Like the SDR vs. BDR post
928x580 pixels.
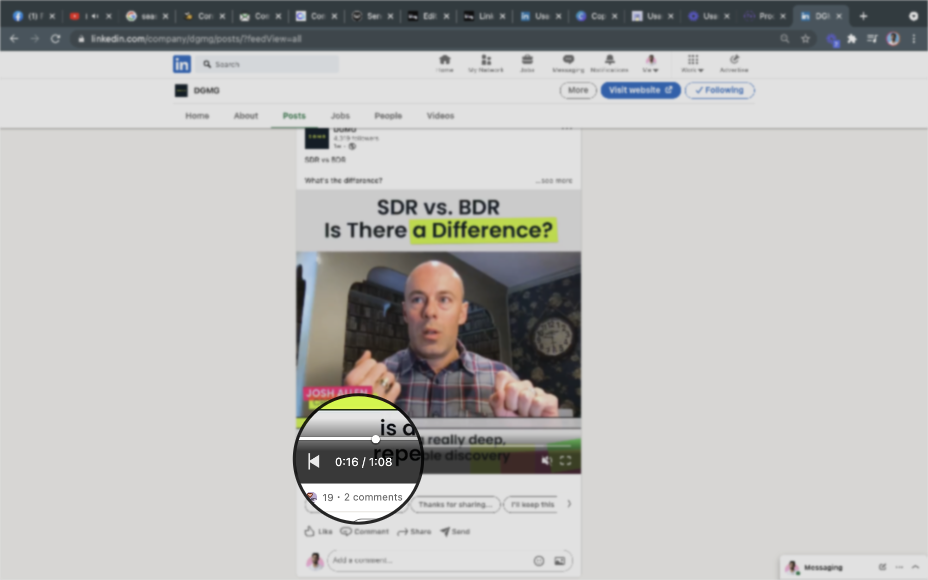318,532
